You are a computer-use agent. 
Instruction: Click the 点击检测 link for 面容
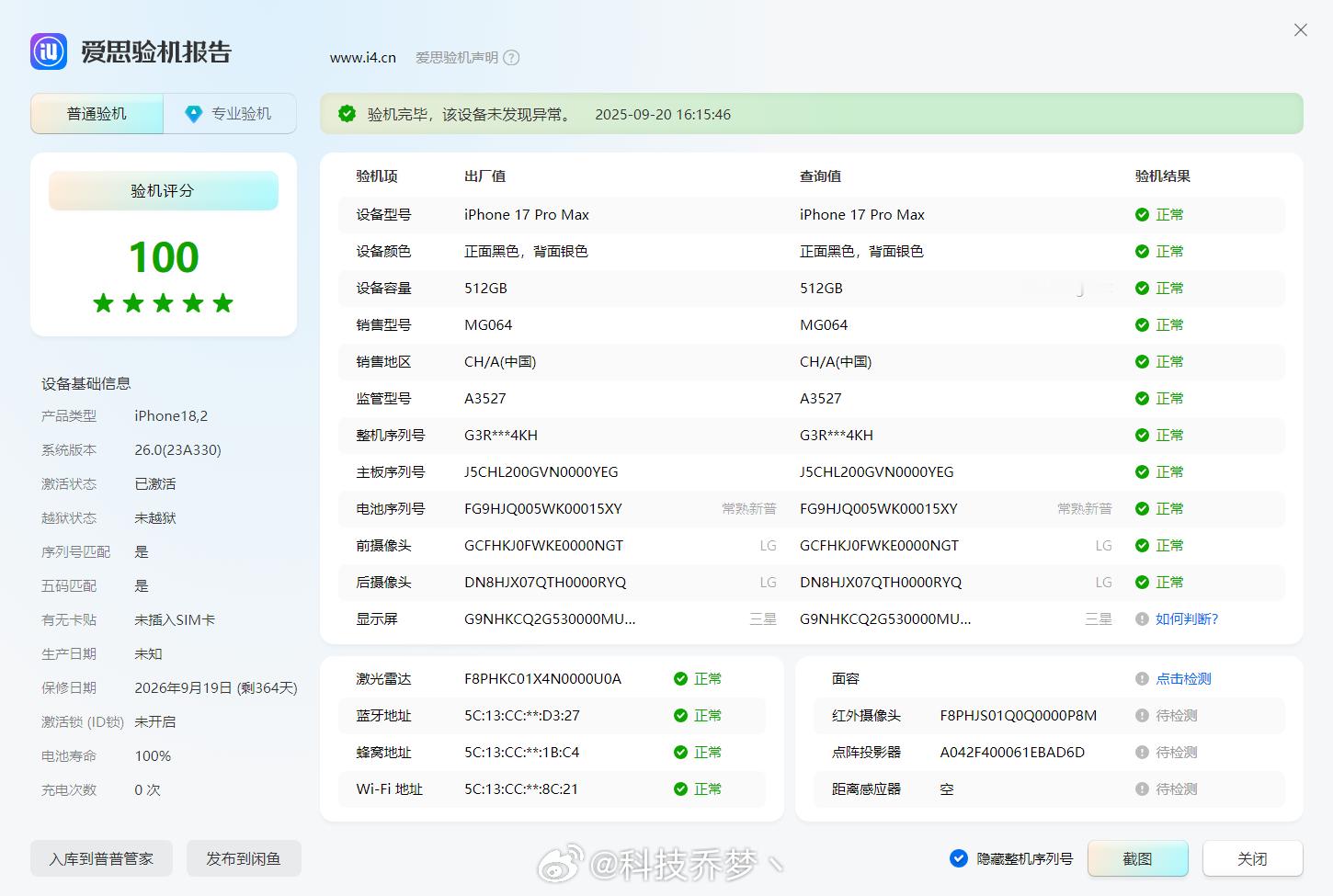(x=1183, y=679)
